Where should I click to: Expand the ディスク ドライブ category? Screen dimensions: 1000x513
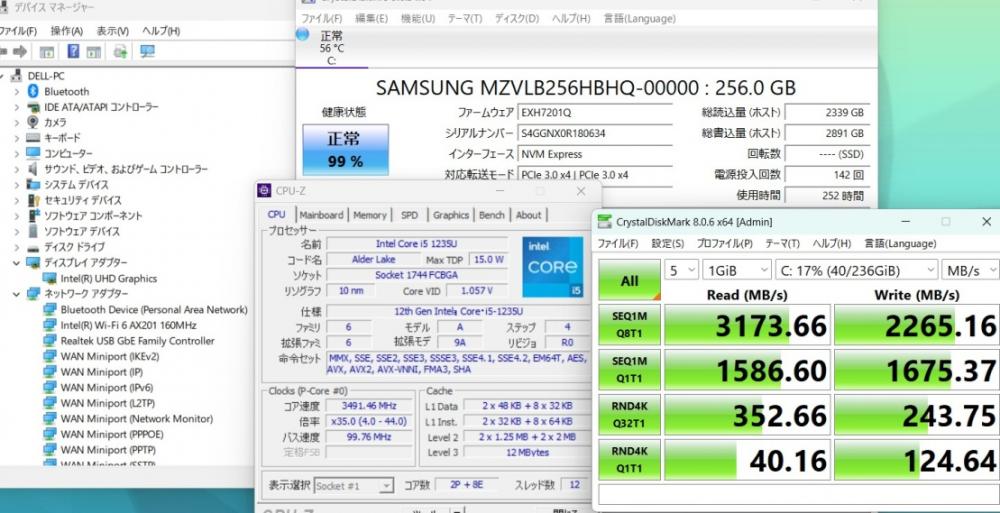[x=17, y=247]
